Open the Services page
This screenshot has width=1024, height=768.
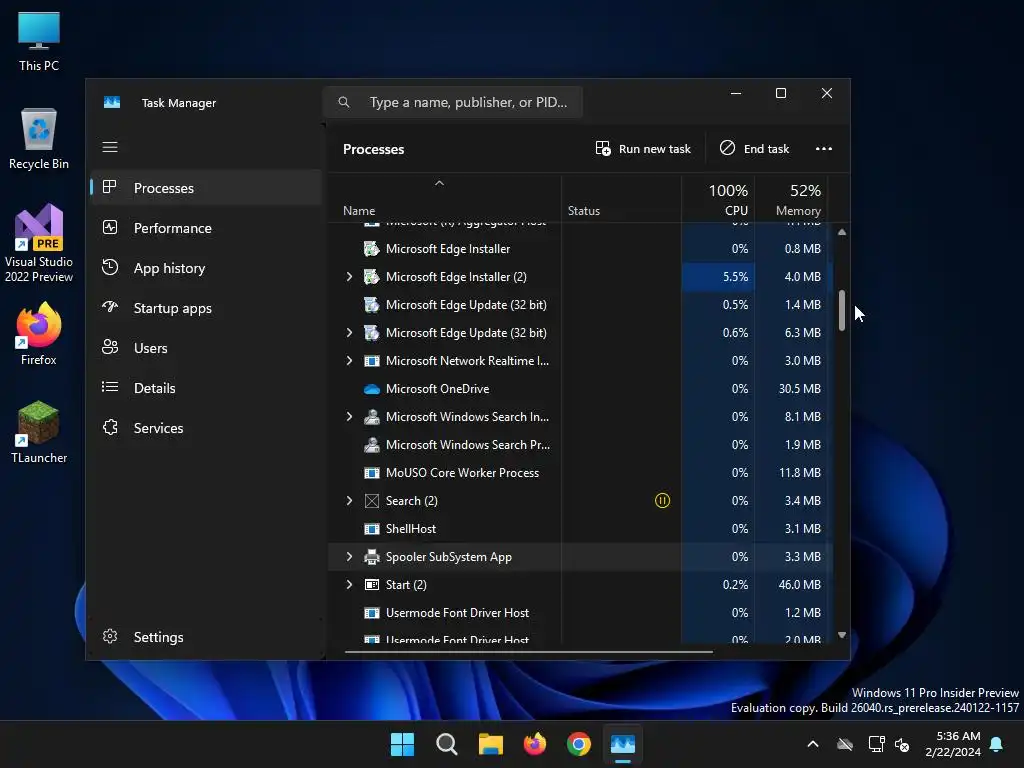point(206,428)
